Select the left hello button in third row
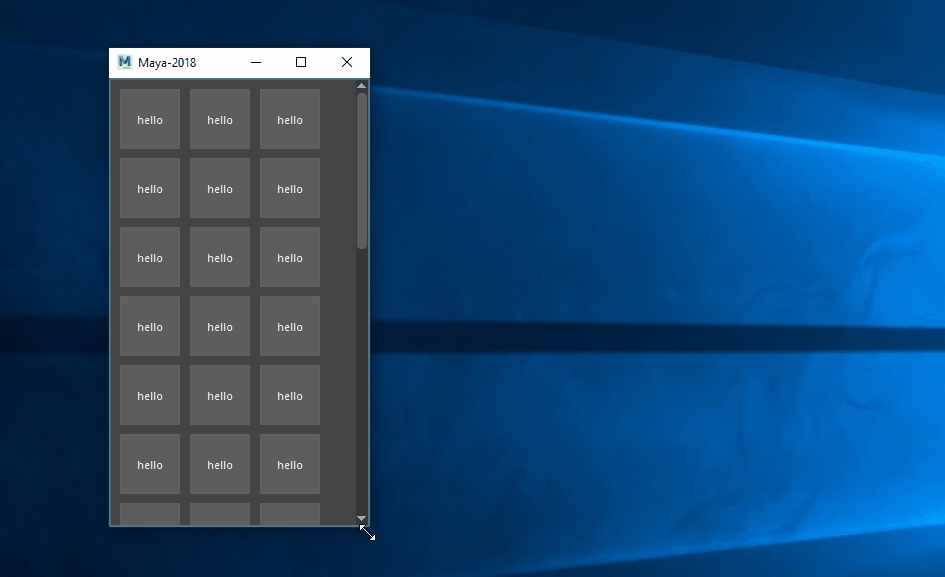945x577 pixels. click(x=150, y=257)
